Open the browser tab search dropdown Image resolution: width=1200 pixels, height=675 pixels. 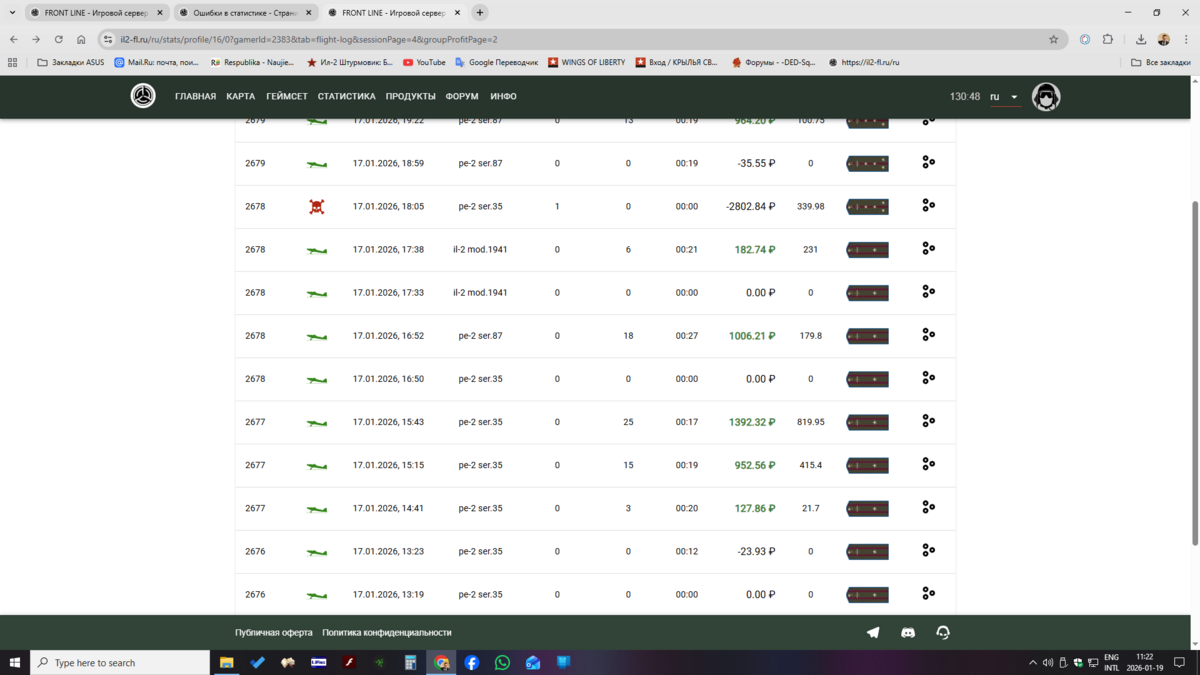(x=12, y=13)
